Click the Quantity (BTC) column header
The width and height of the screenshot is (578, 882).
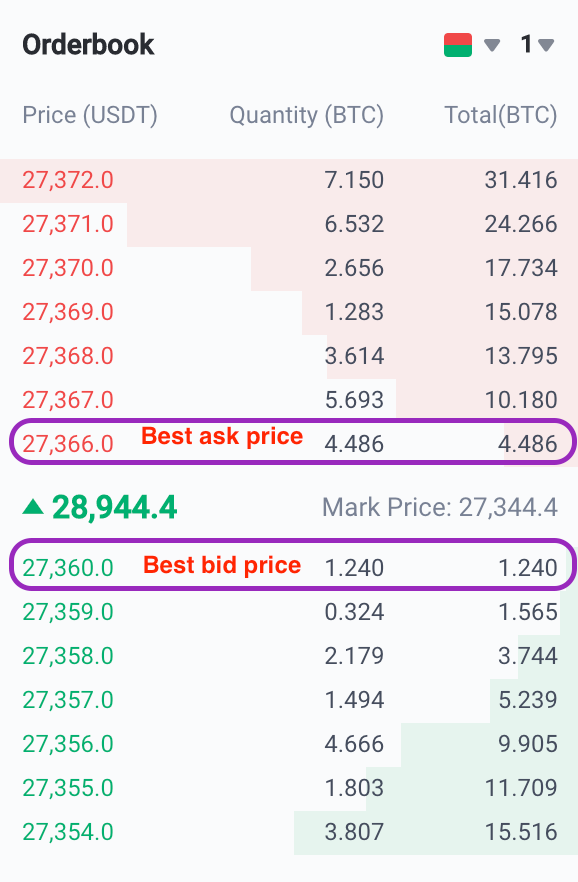pyautogui.click(x=306, y=115)
